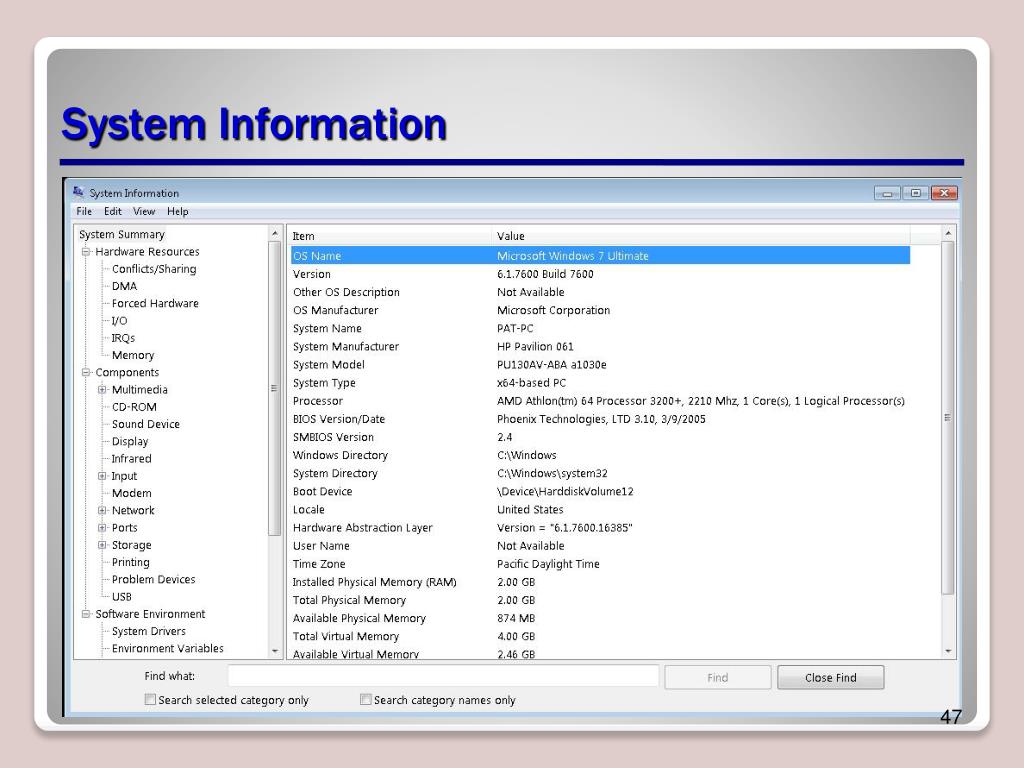Select System Summary in the tree
The width and height of the screenshot is (1024, 768).
tap(121, 234)
